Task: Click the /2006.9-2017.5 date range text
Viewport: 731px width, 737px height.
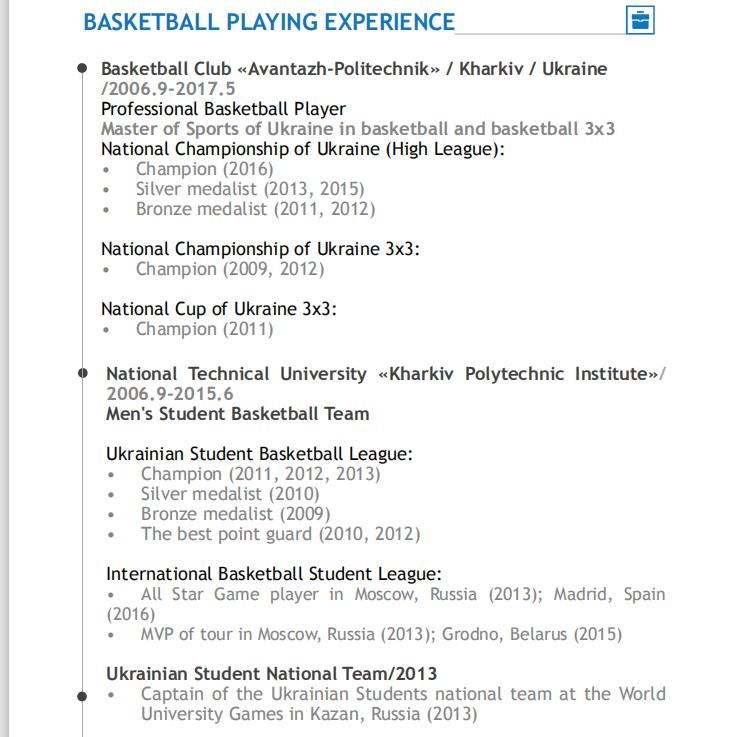Action: [154, 89]
